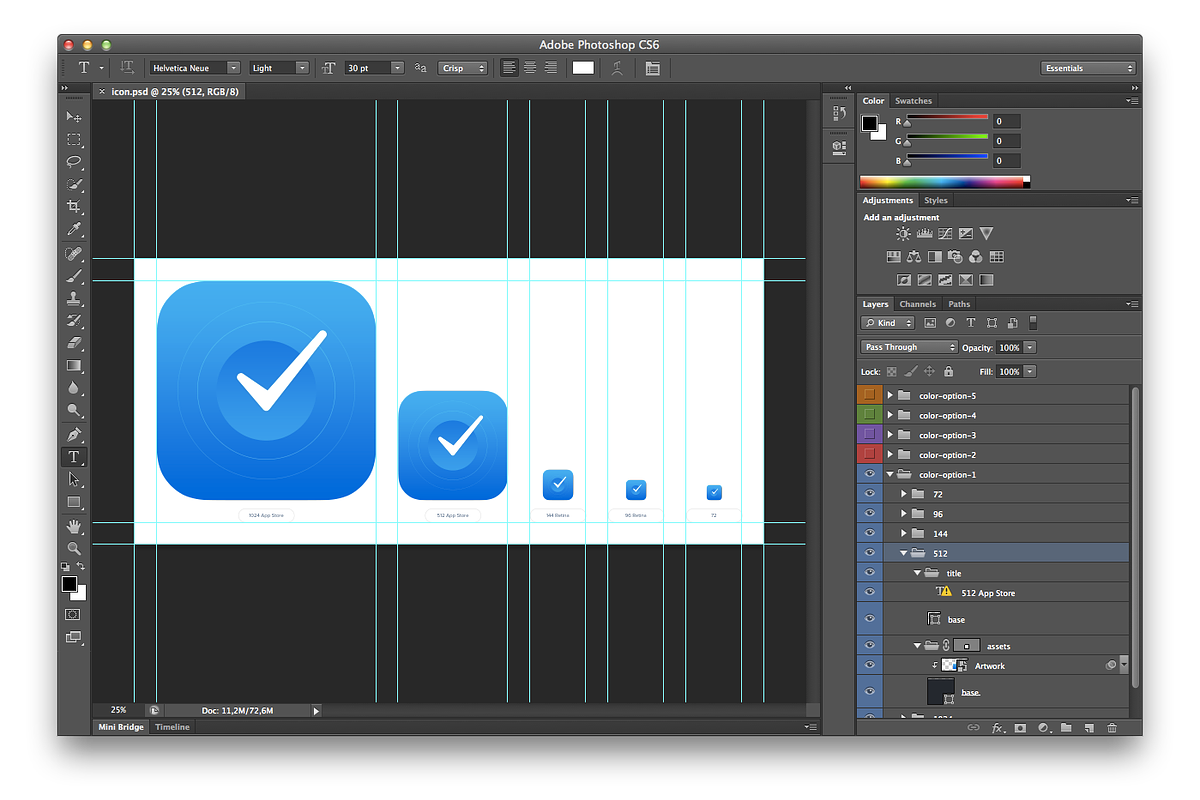This screenshot has width=1200, height=800.
Task: Select the Clone Stamp tool
Action: [74, 299]
